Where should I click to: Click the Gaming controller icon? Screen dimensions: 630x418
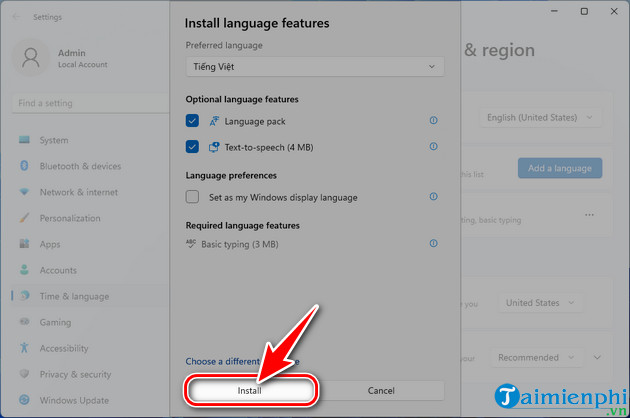tap(25, 322)
